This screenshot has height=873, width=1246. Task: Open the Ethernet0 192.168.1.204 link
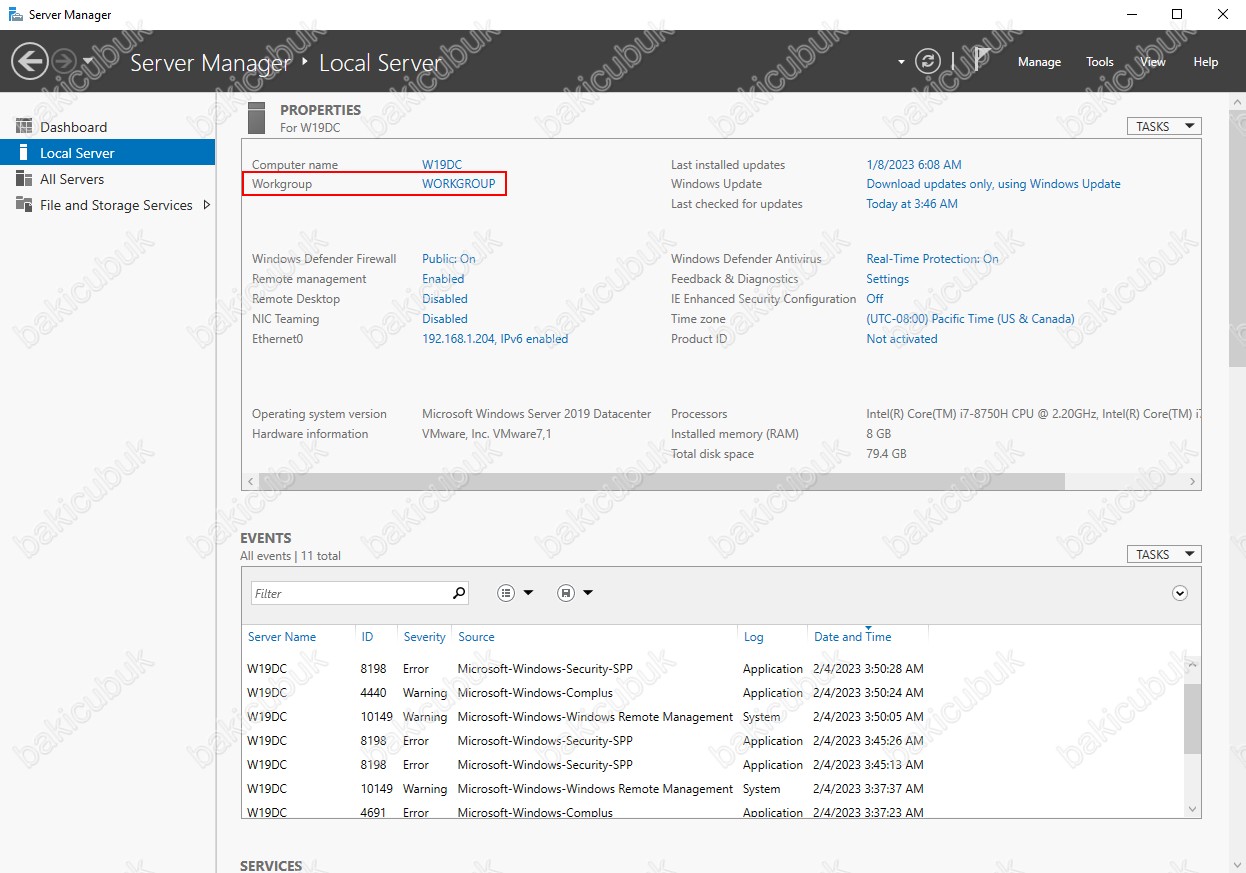pyautogui.click(x=495, y=339)
